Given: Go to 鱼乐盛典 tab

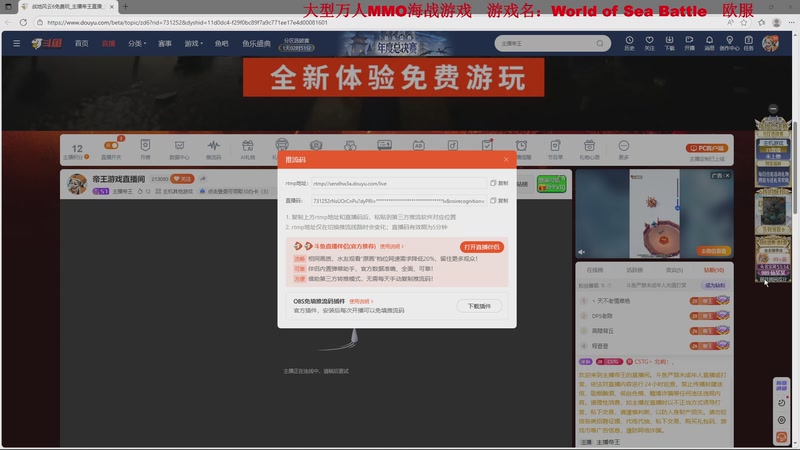Looking at the screenshot, I should [256, 43].
